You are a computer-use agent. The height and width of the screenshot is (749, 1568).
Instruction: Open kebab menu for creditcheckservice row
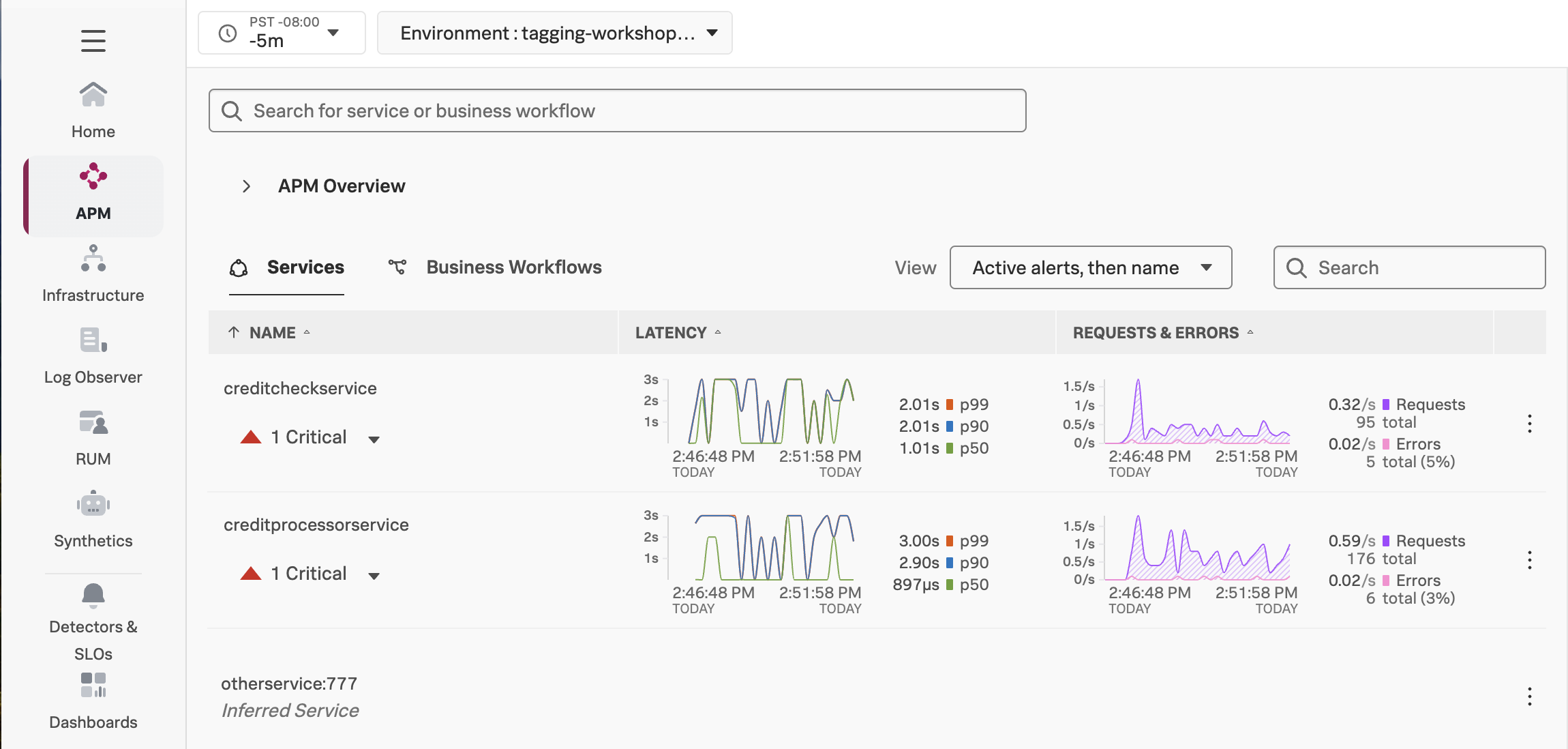1530,424
